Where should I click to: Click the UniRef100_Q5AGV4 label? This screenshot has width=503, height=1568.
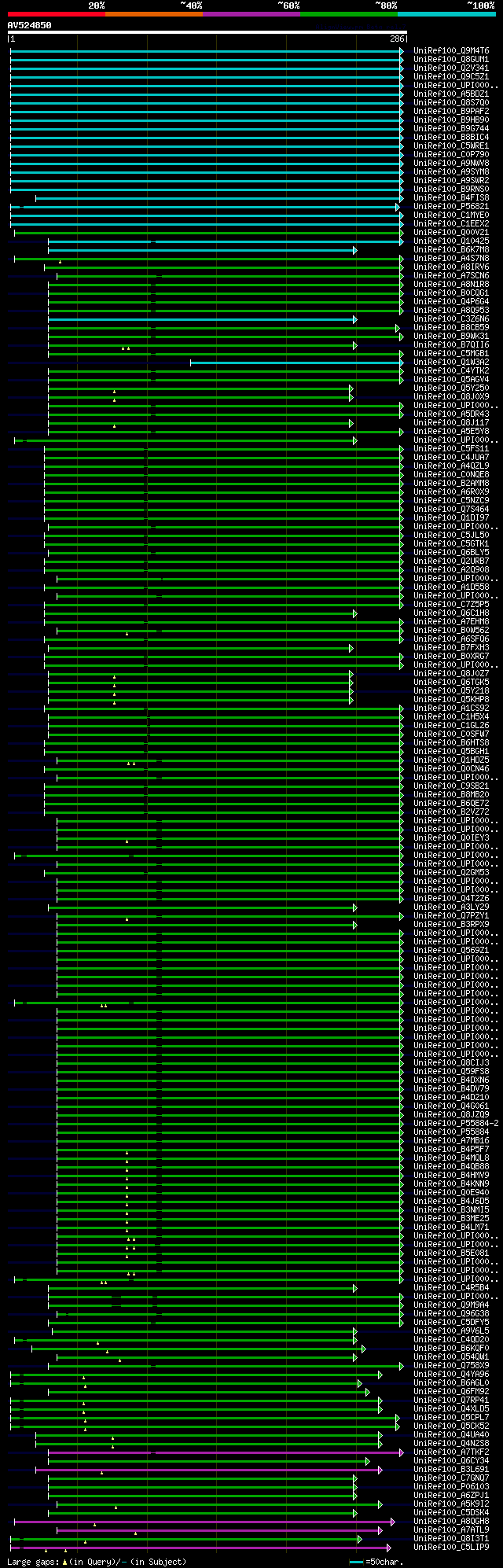(x=451, y=380)
